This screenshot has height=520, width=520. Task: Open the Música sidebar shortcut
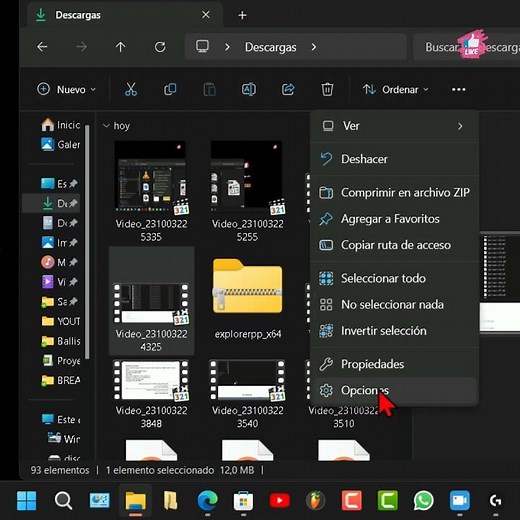pos(59,262)
